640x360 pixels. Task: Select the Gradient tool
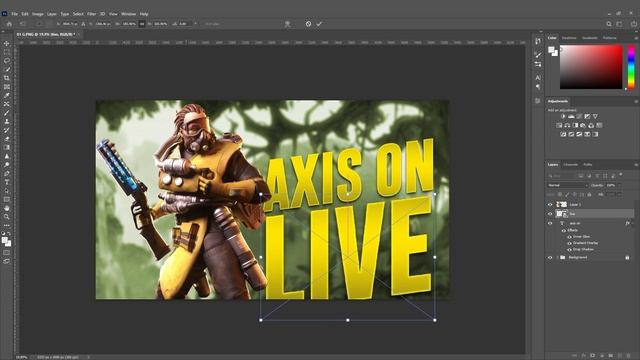click(x=7, y=147)
